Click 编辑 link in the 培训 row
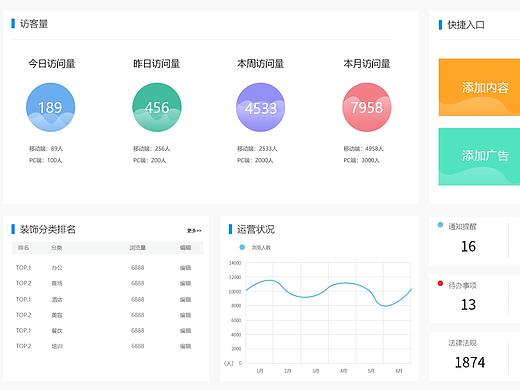Screen dimensions: 520x390 (186, 346)
